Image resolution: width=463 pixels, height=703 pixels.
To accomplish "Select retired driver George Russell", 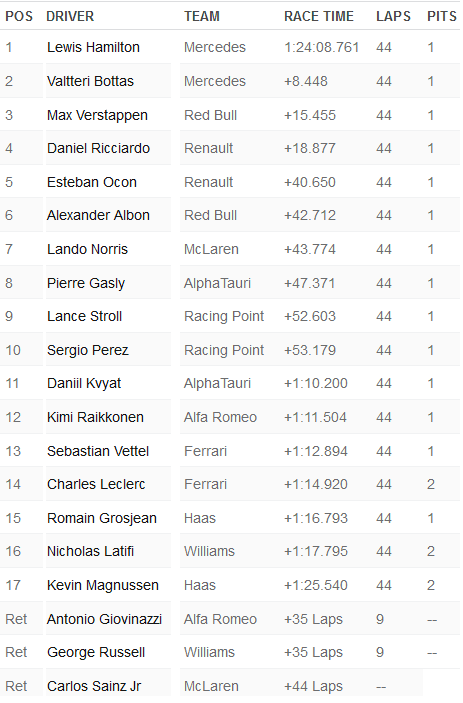I will pyautogui.click(x=96, y=652).
